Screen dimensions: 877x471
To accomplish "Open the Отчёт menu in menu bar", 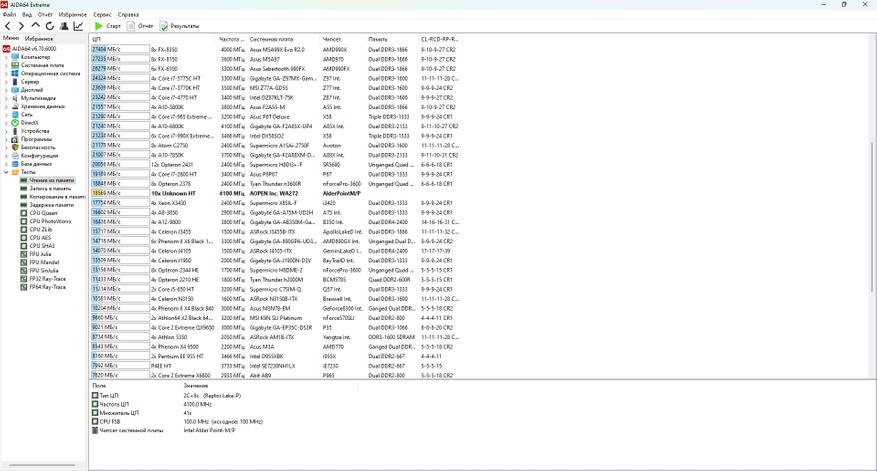I will click(x=45, y=15).
